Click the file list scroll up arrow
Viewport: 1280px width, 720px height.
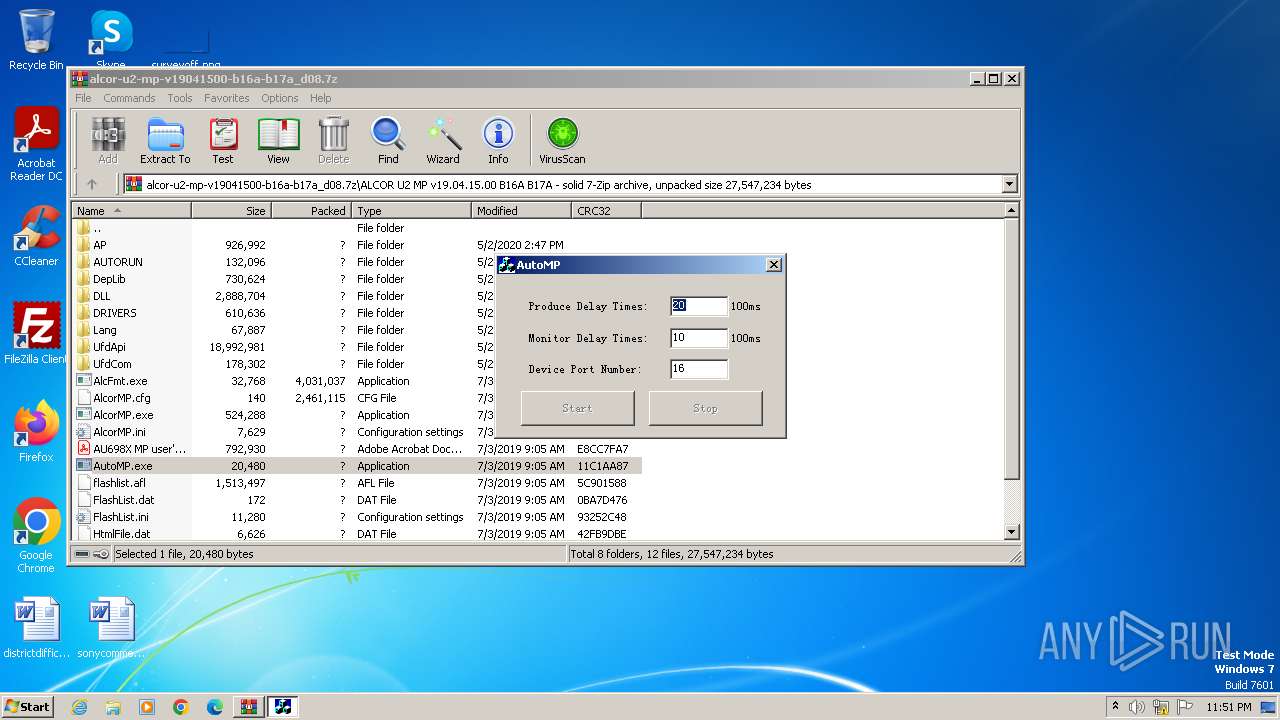click(x=1011, y=211)
